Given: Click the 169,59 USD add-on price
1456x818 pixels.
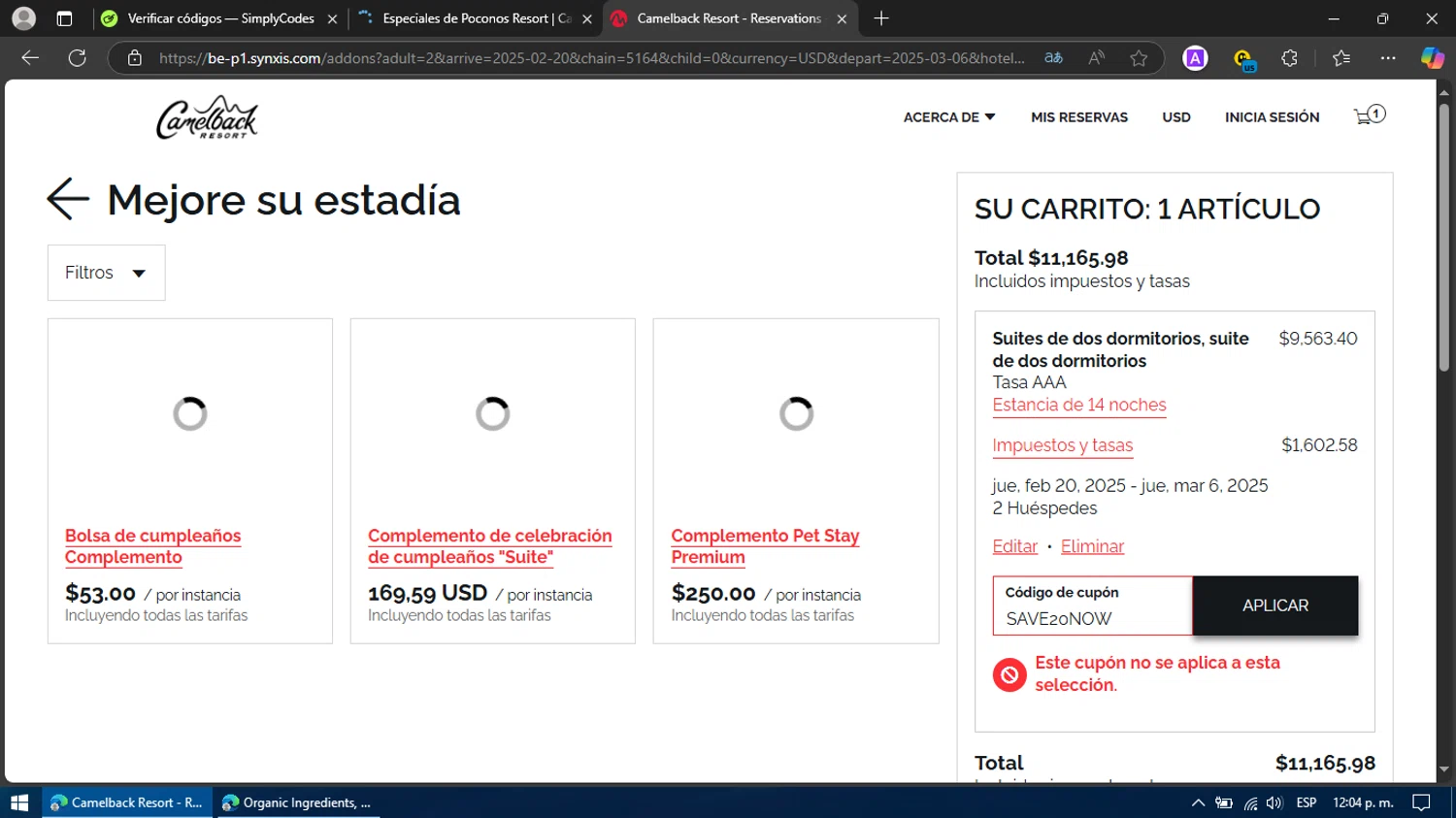Looking at the screenshot, I should pyautogui.click(x=427, y=593).
